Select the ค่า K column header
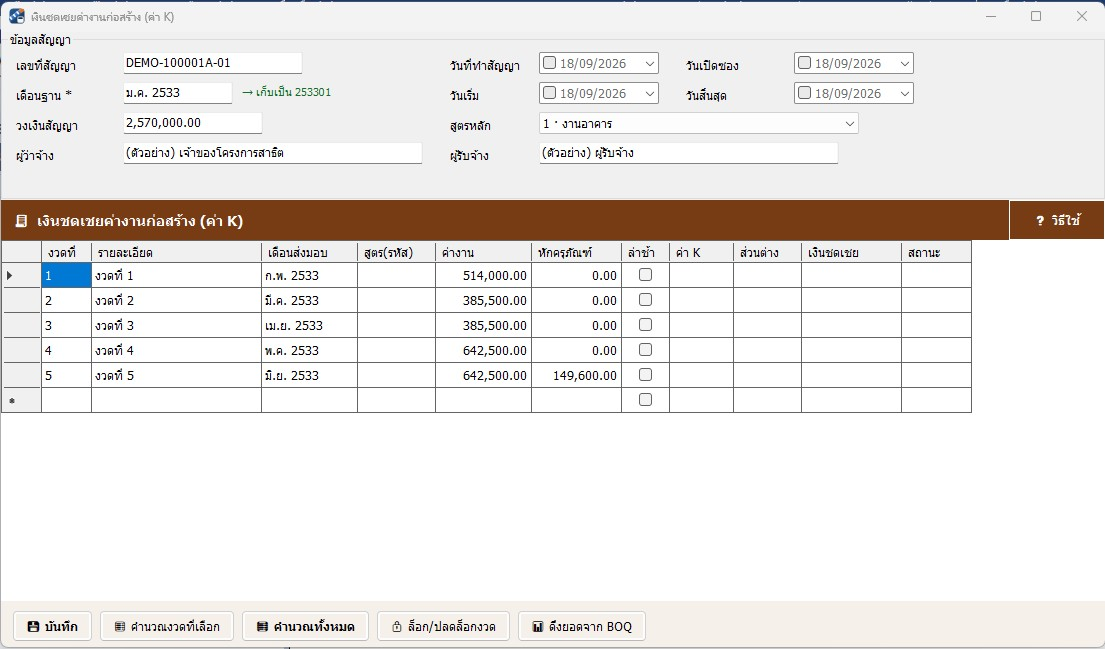Image resolution: width=1105 pixels, height=649 pixels. pos(701,252)
